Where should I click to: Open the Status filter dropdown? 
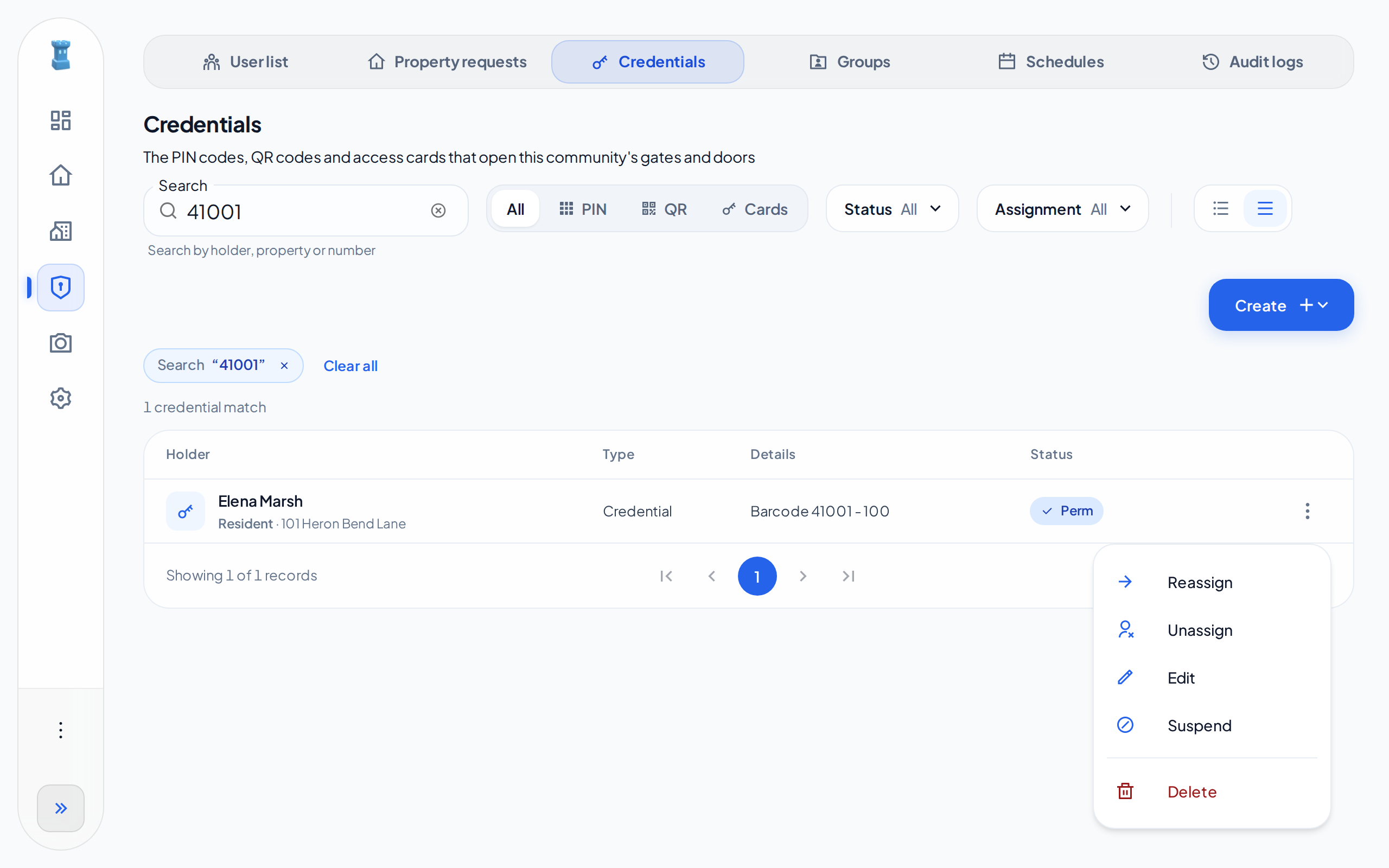(892, 209)
